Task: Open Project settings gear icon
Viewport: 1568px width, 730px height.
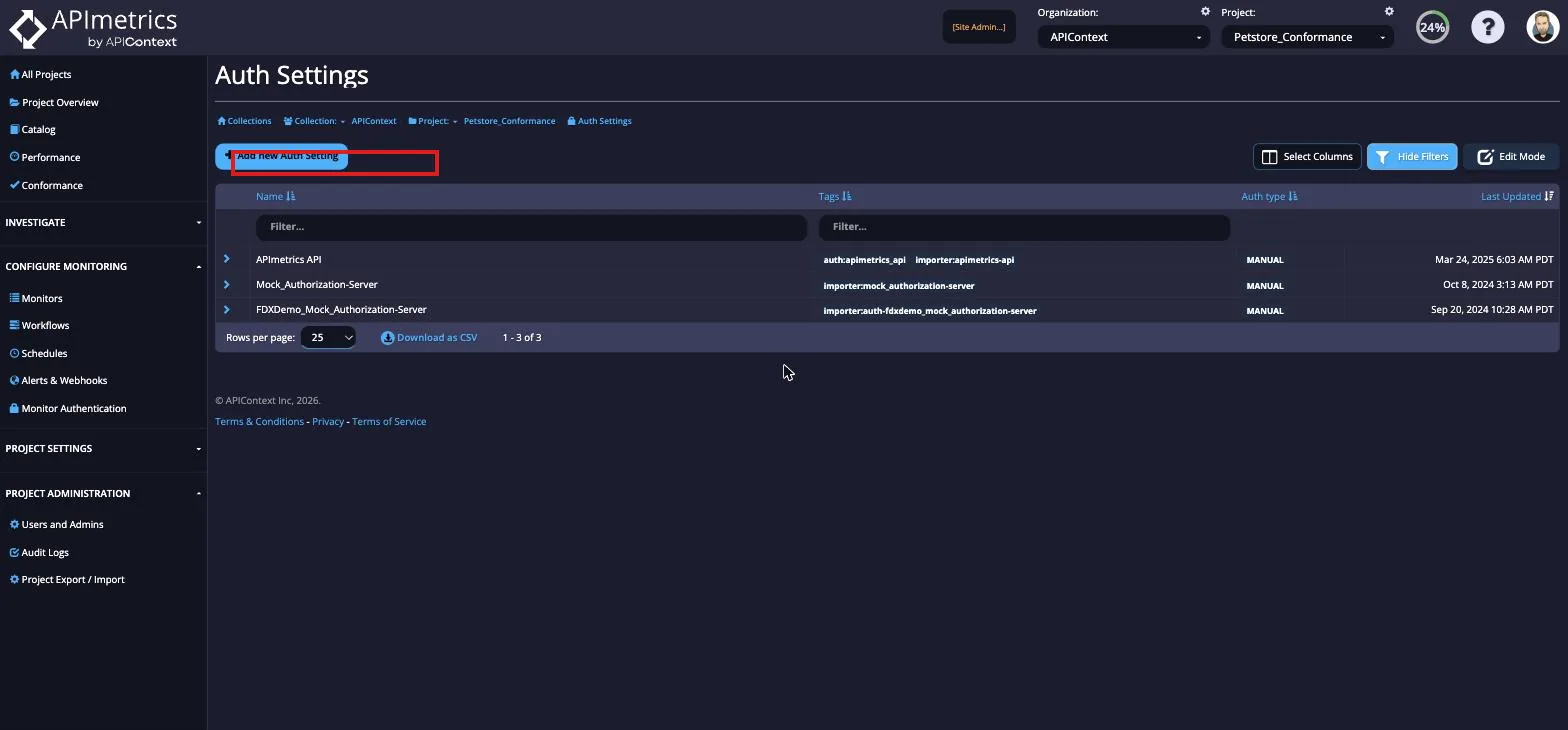Action: point(1389,12)
